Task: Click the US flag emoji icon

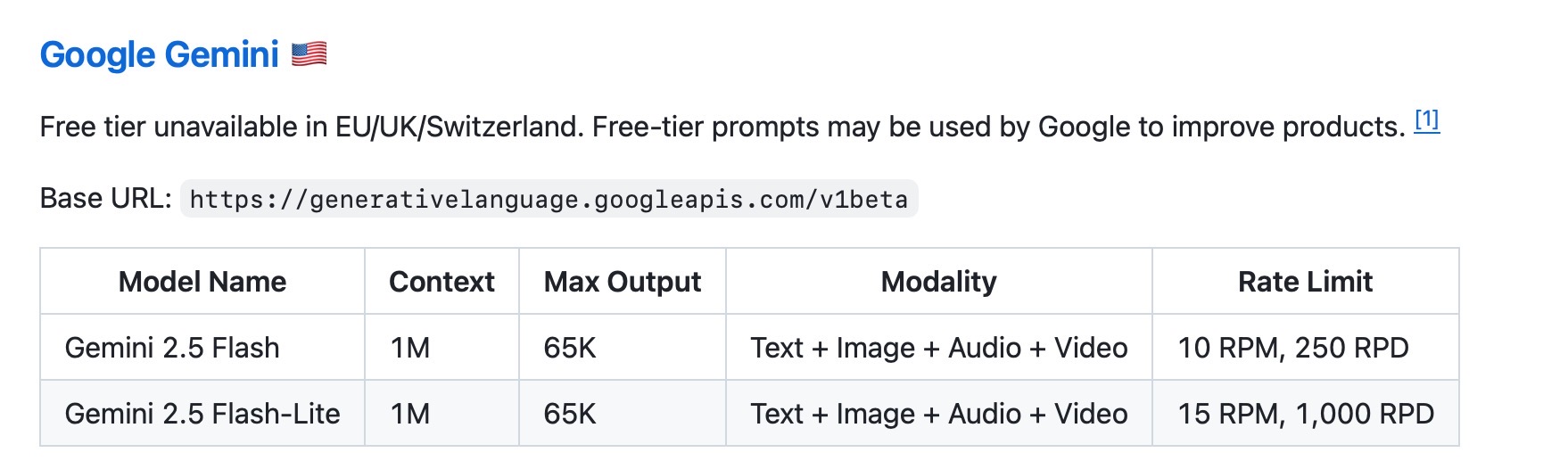Action: (309, 54)
